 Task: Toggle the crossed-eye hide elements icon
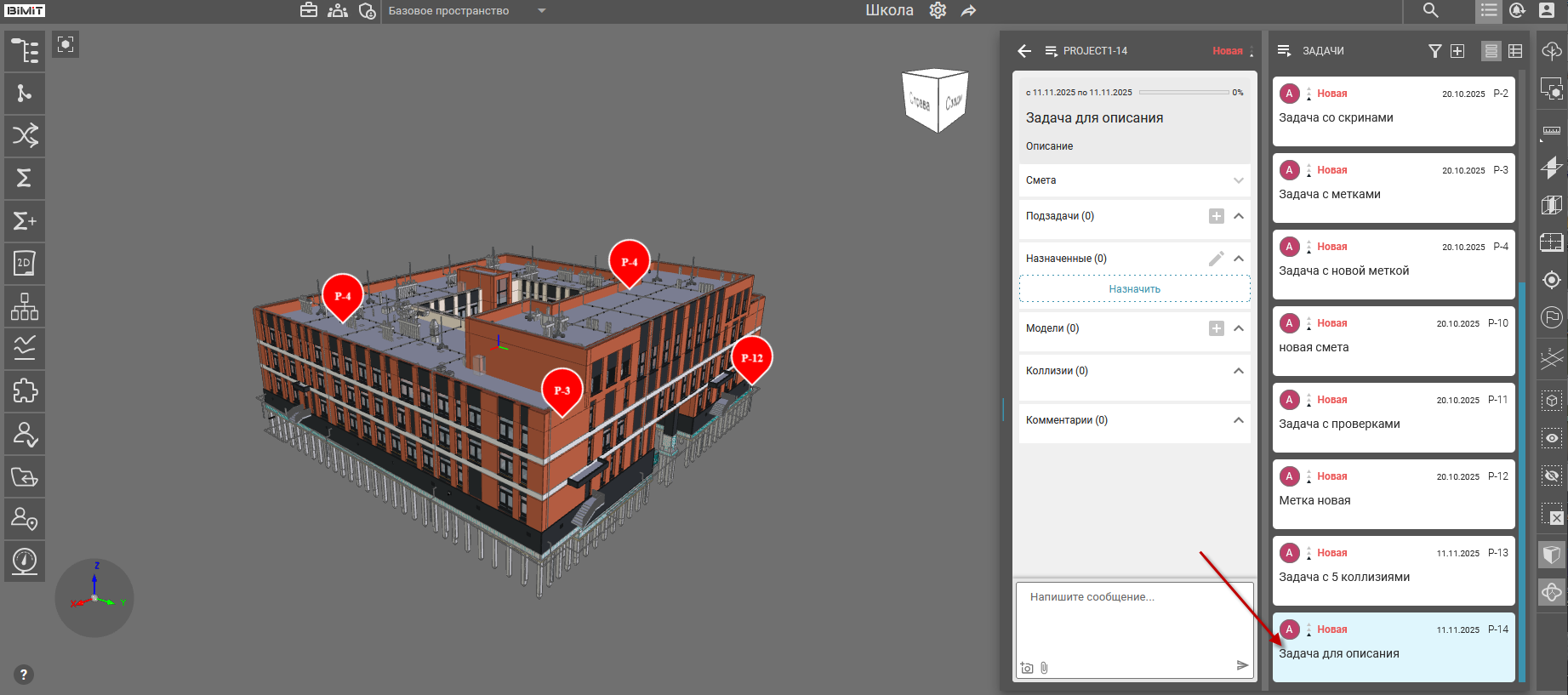click(x=1552, y=476)
